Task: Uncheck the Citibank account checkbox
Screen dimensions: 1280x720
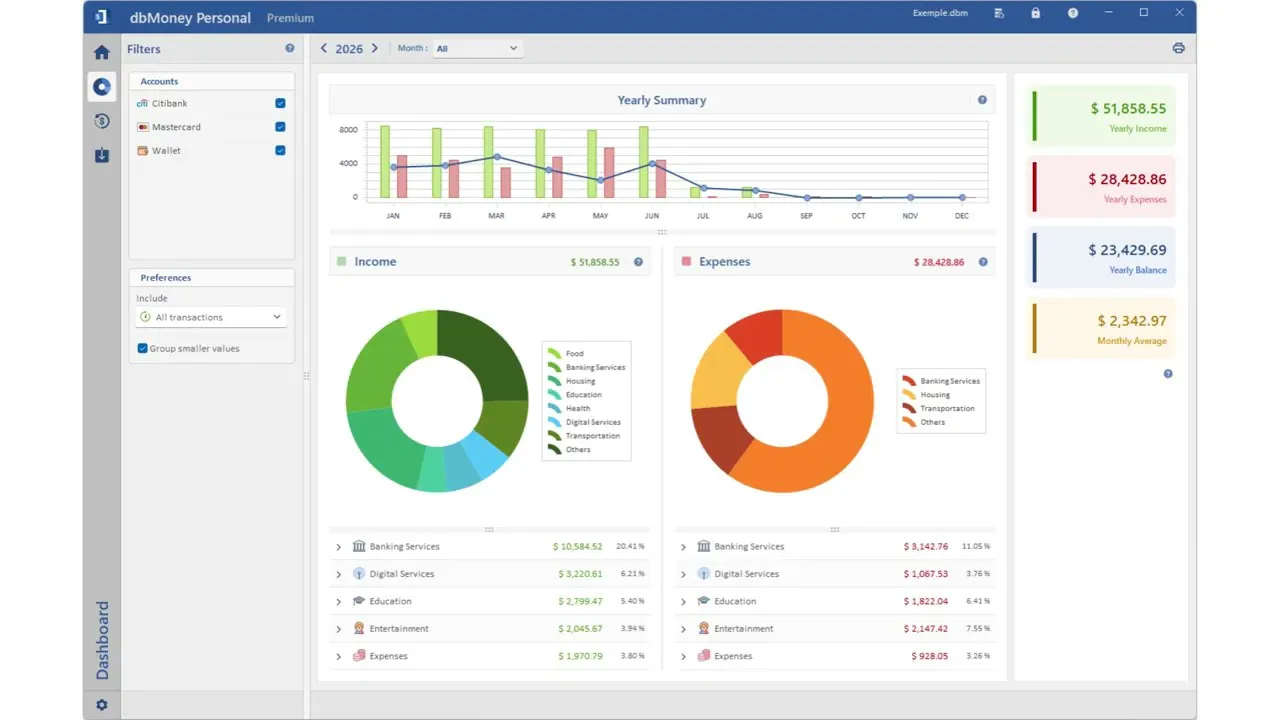Action: [x=280, y=103]
